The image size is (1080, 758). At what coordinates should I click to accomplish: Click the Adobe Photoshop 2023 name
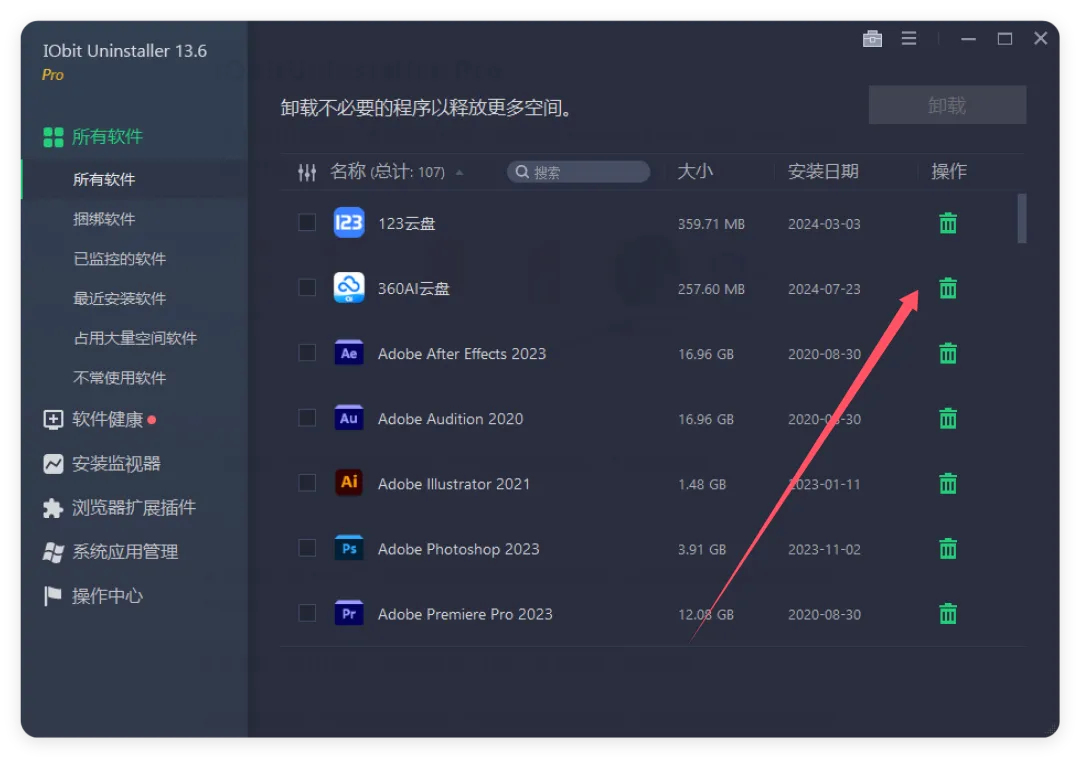[458, 549]
